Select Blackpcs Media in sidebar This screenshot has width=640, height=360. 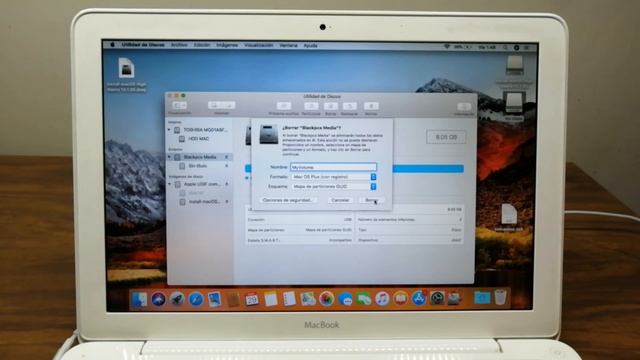click(x=200, y=157)
